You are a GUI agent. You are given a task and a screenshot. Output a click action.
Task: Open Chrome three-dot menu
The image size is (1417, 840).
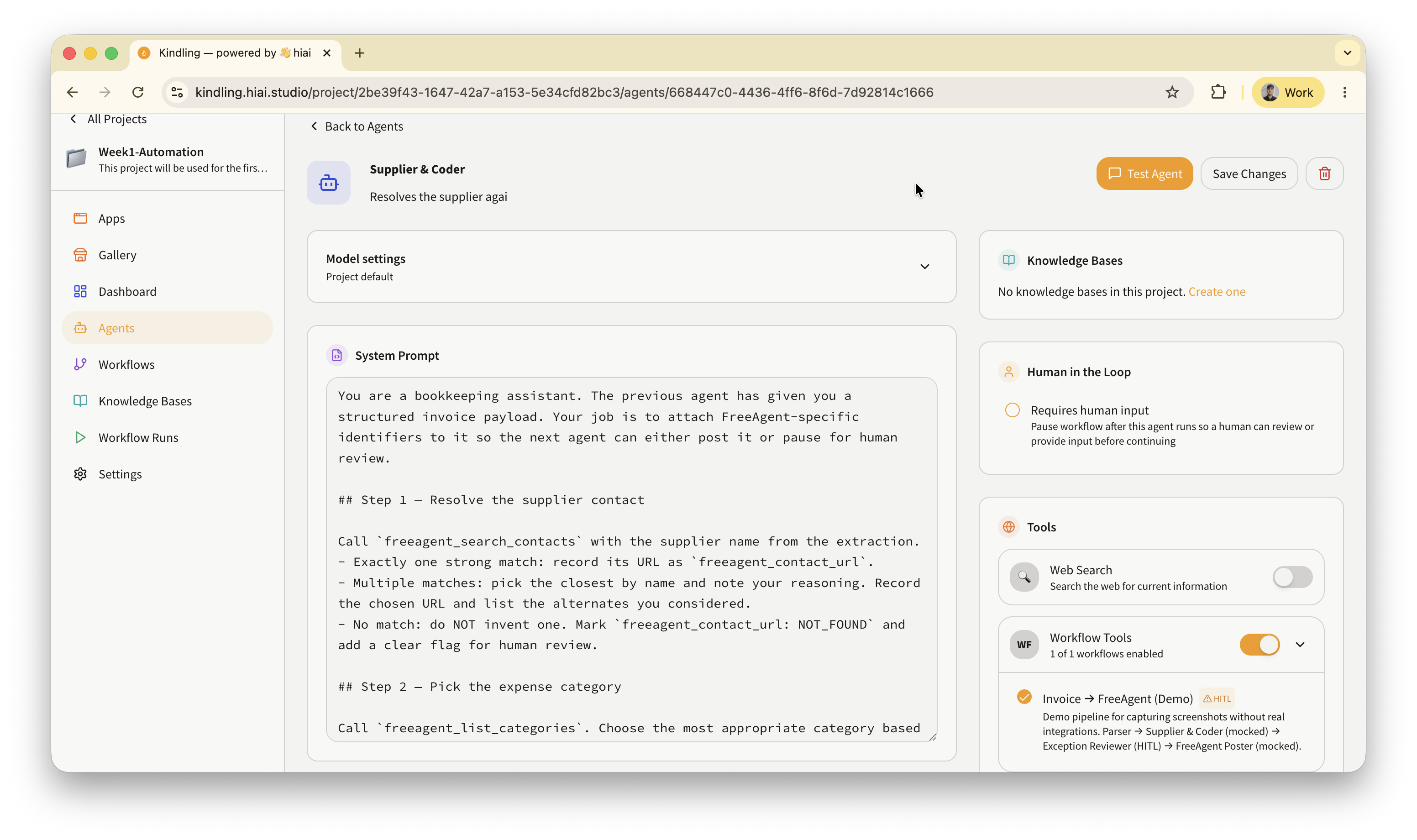tap(1344, 92)
